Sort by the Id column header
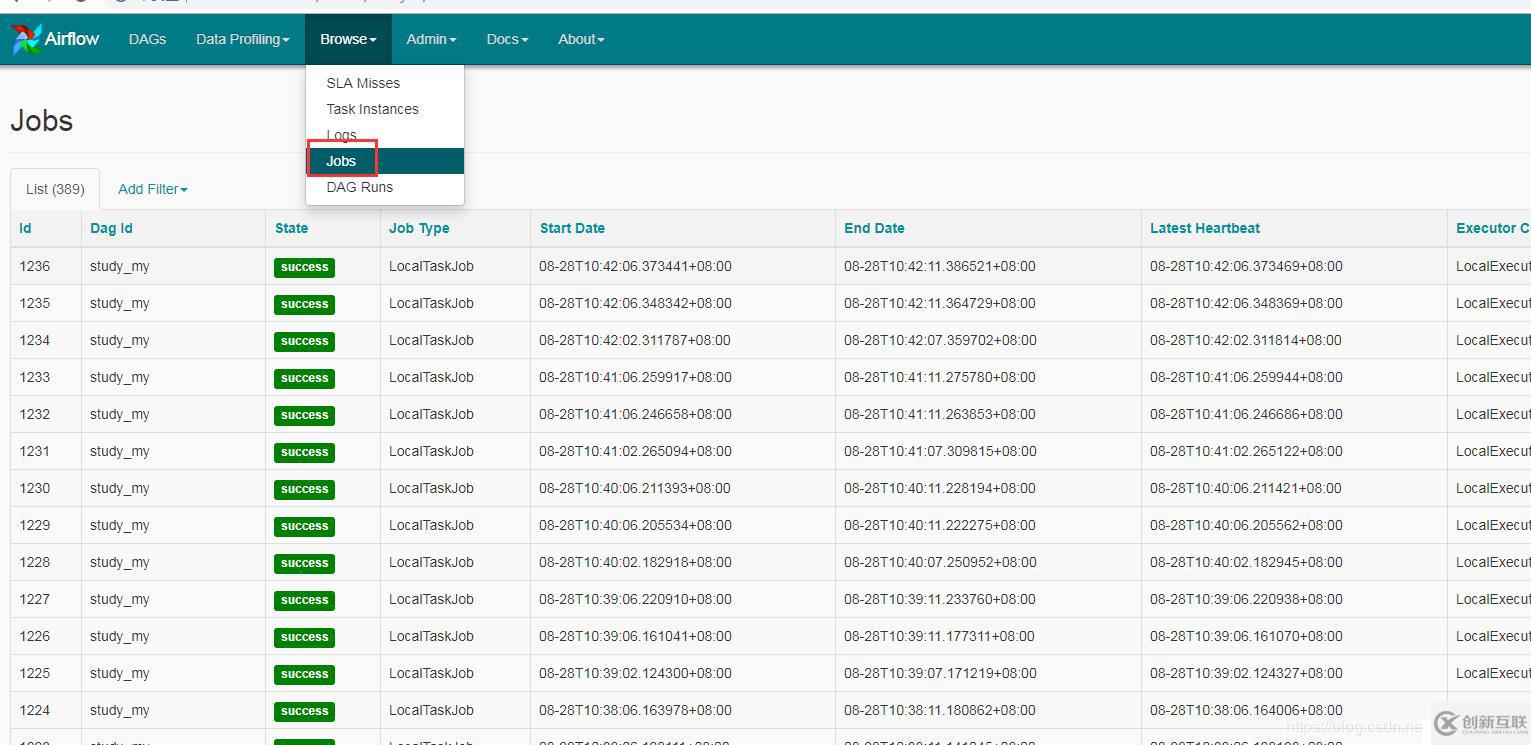This screenshot has width=1531, height=745. click(x=25, y=228)
